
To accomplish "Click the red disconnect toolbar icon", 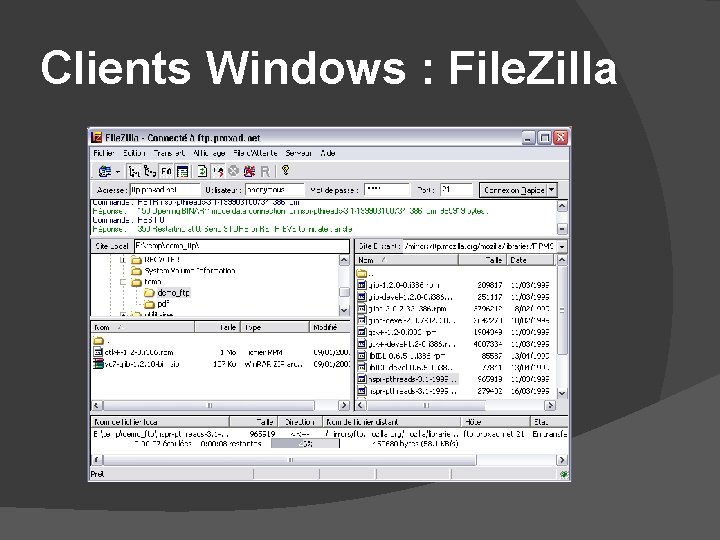I will coord(249,171).
